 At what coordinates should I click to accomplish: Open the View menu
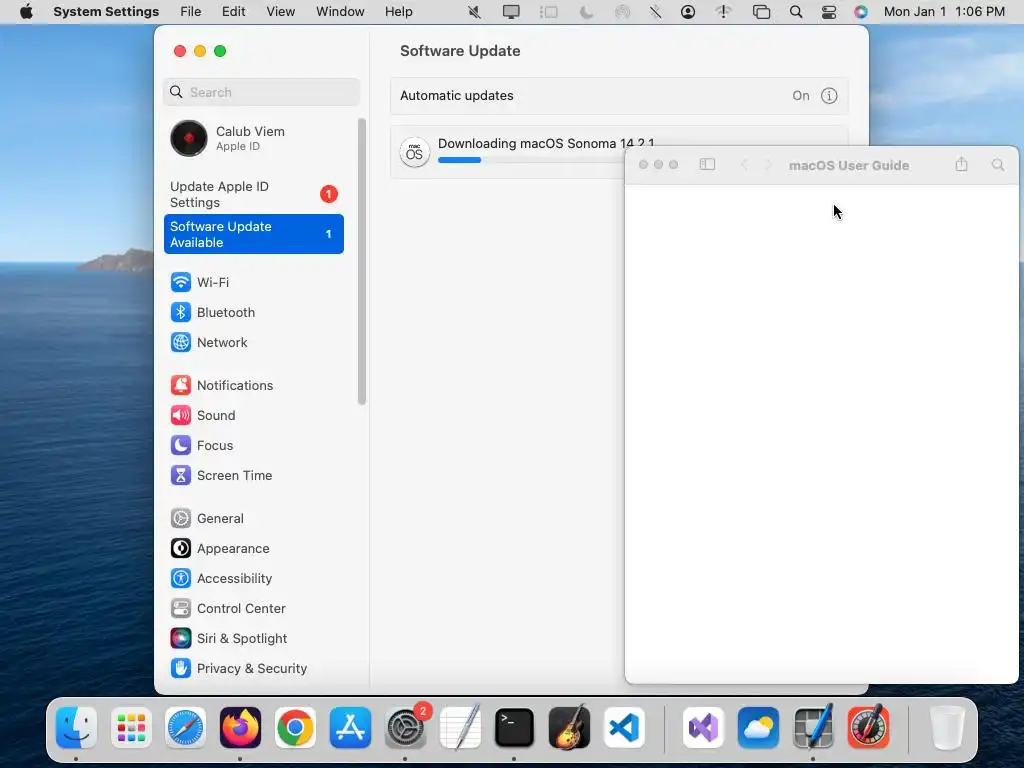(281, 12)
